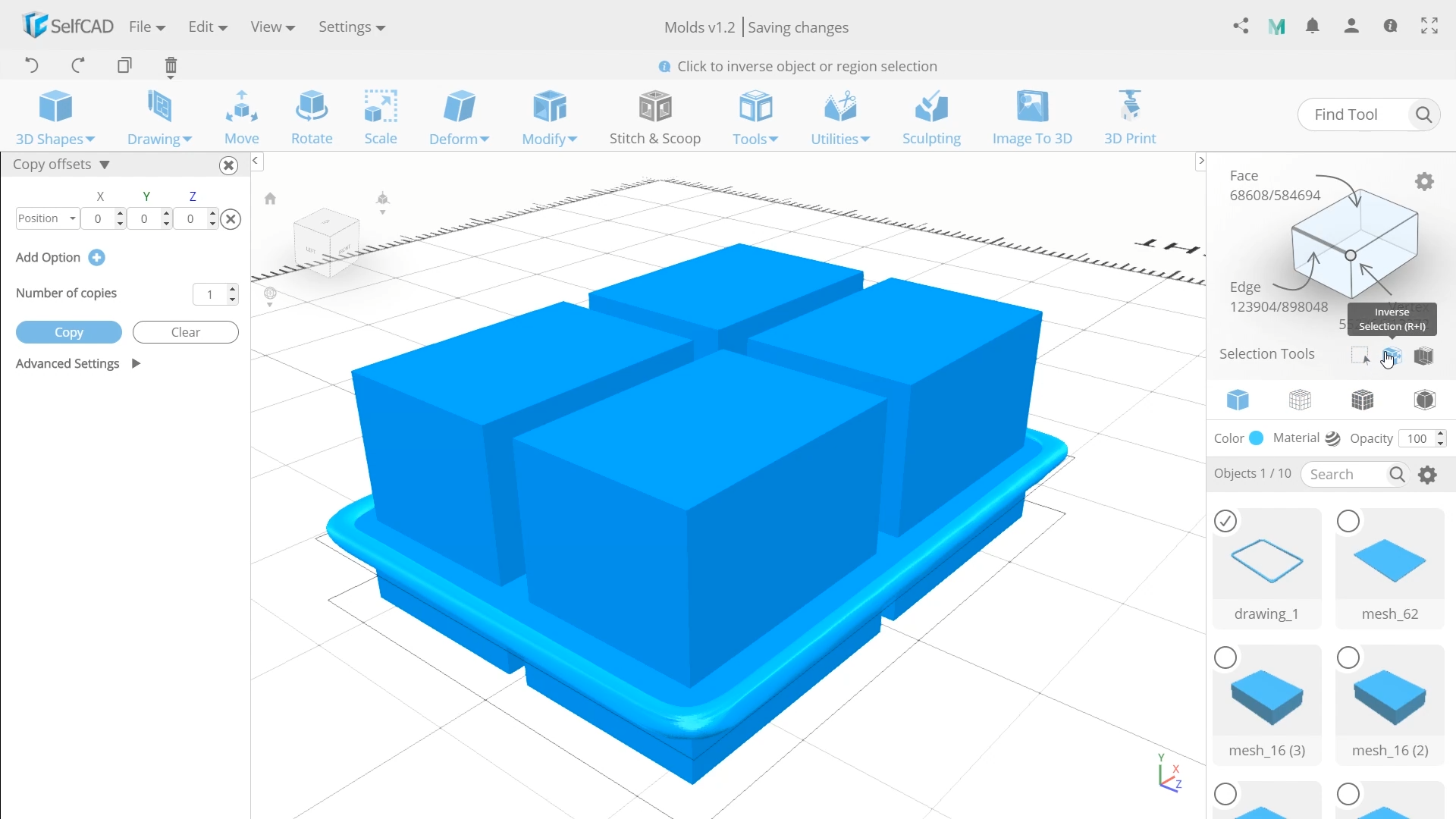1456x819 pixels.
Task: Select the Move tool
Action: point(242,118)
